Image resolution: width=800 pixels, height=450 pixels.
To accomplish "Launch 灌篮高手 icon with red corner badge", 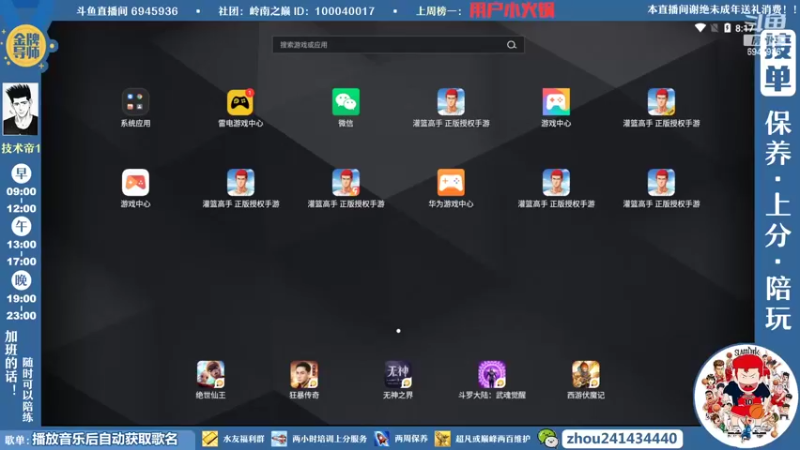I will 345,183.
